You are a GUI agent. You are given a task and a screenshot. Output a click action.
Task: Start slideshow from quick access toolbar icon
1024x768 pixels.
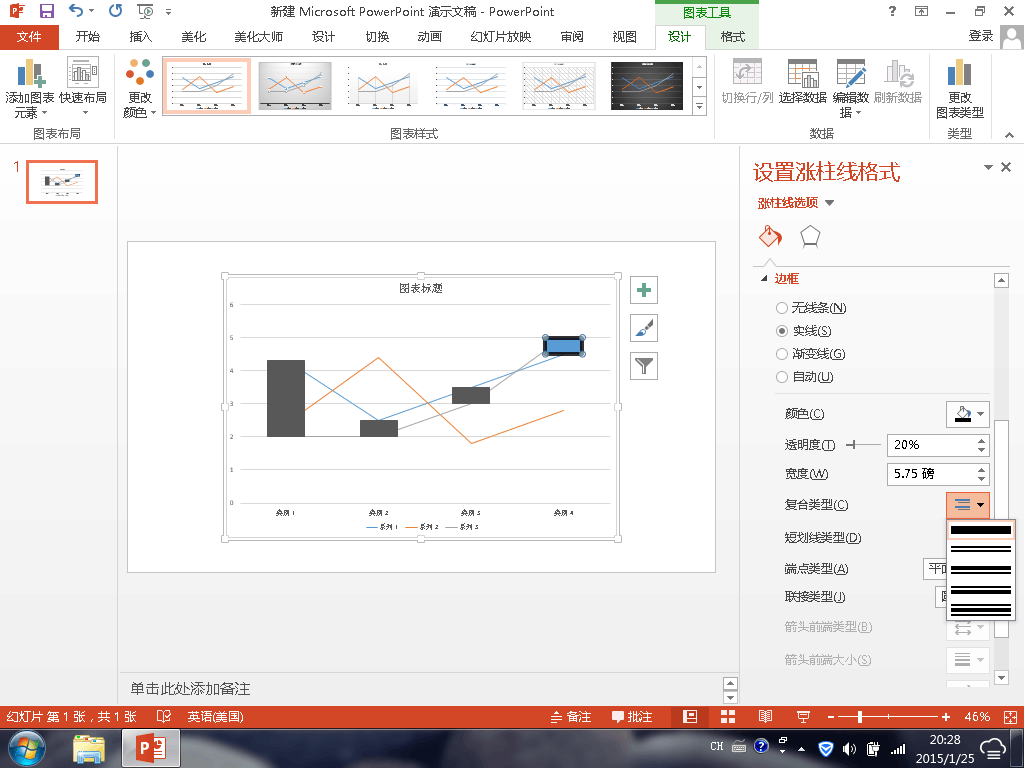pos(145,11)
